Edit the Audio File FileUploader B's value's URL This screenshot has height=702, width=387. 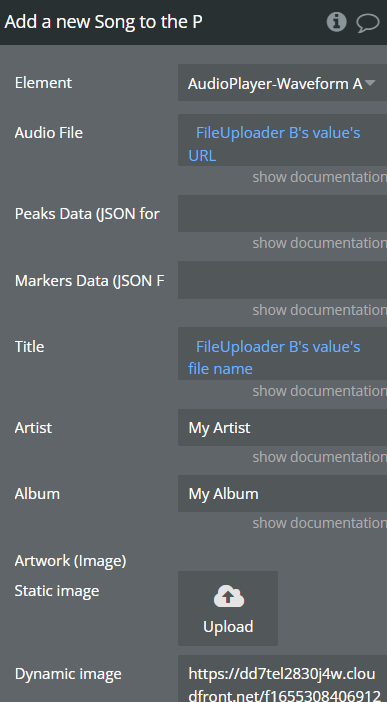(x=282, y=140)
